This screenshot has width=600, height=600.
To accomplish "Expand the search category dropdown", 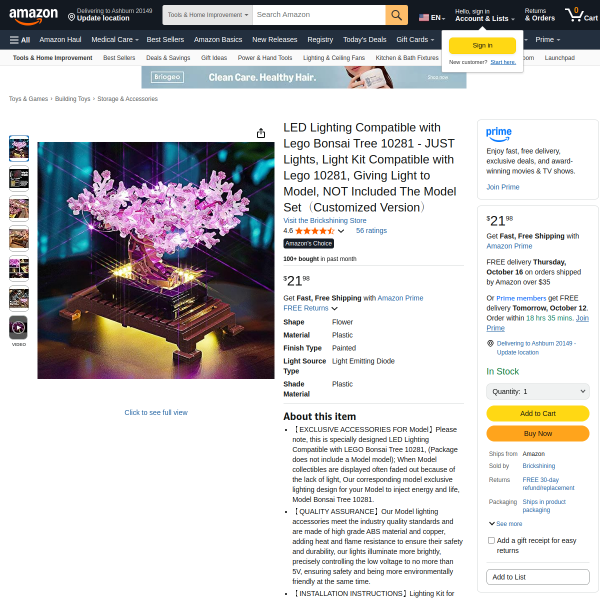I will pyautogui.click(x=207, y=15).
